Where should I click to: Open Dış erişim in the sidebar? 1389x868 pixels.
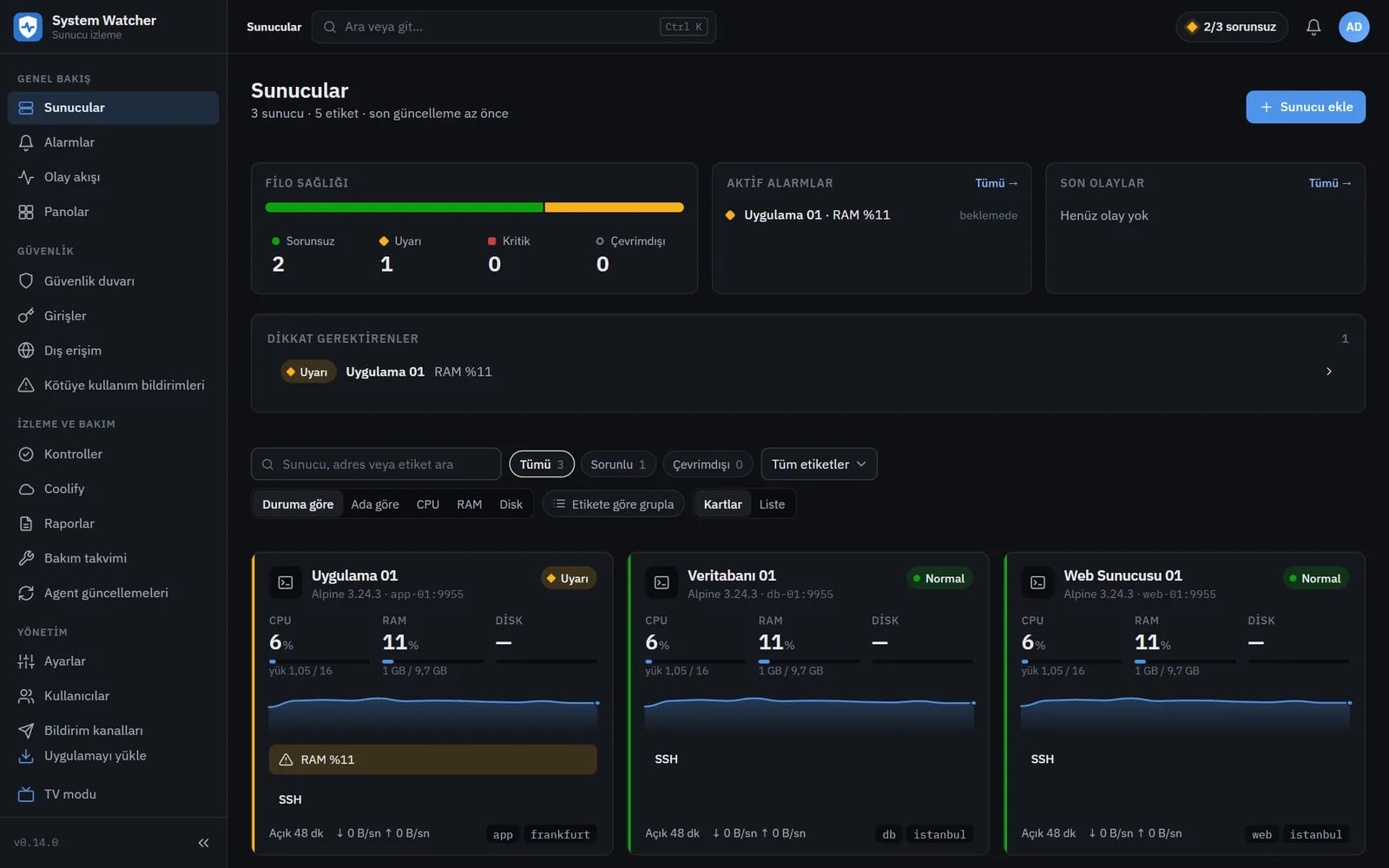point(113,351)
